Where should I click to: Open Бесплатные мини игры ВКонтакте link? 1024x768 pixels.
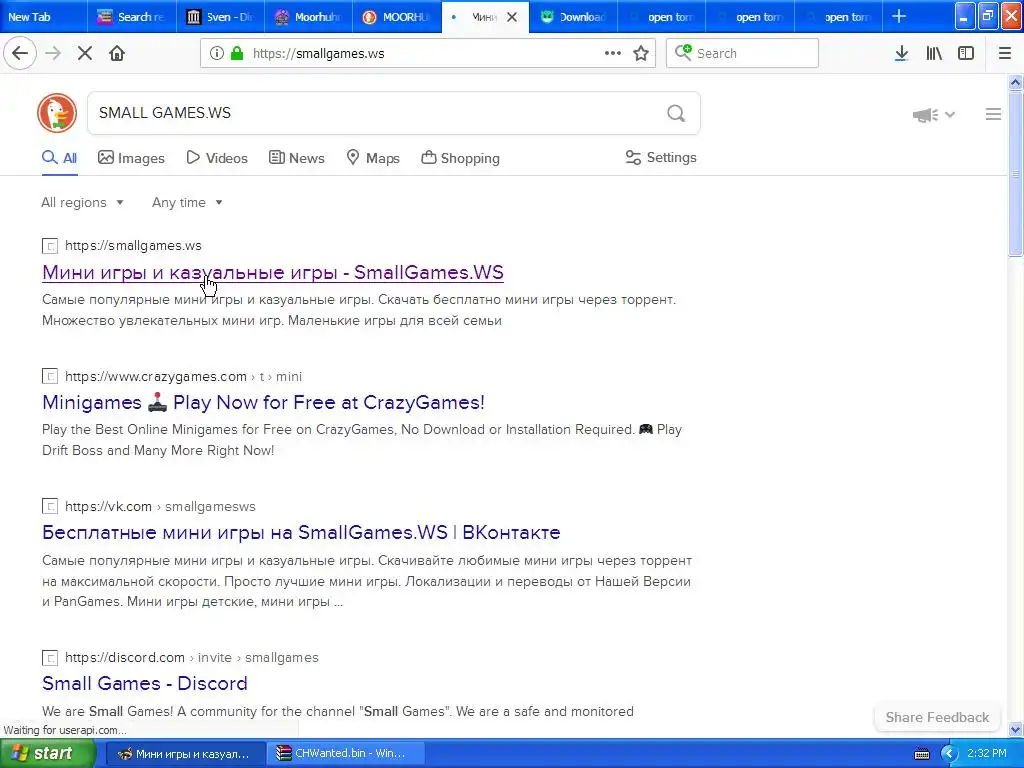[301, 532]
